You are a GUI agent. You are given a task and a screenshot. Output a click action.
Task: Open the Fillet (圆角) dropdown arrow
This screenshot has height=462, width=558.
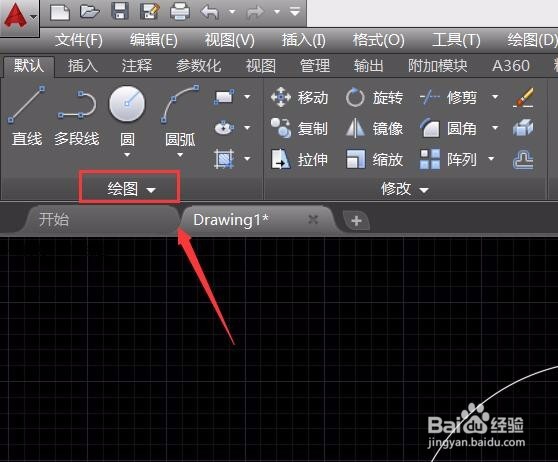coord(495,127)
